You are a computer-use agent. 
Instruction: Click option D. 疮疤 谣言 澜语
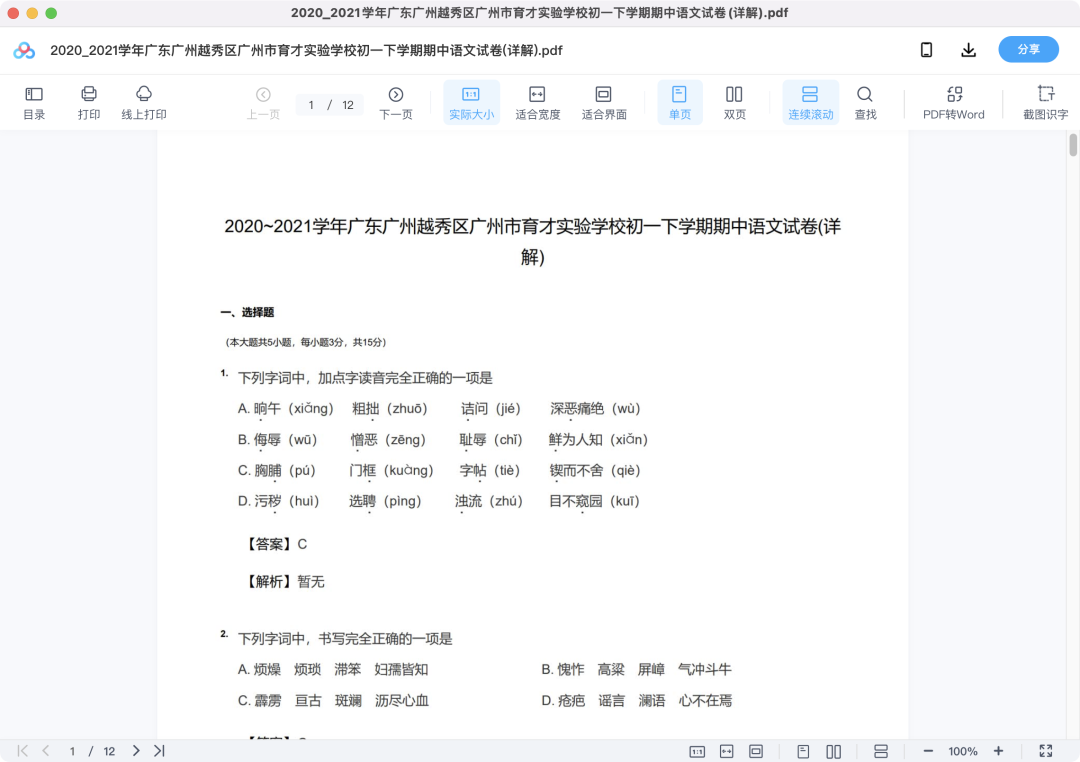636,701
